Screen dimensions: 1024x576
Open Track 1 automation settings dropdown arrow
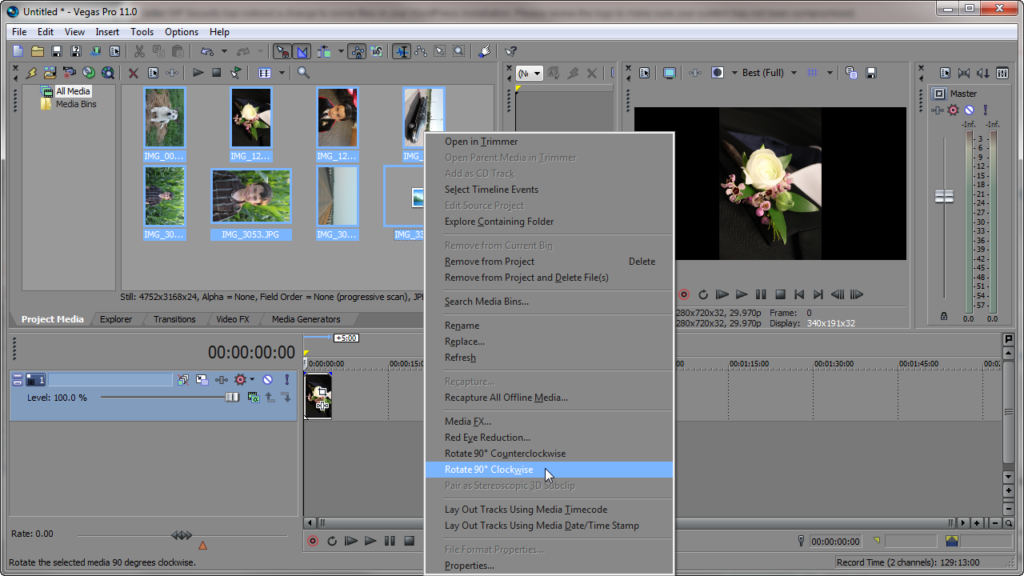252,379
